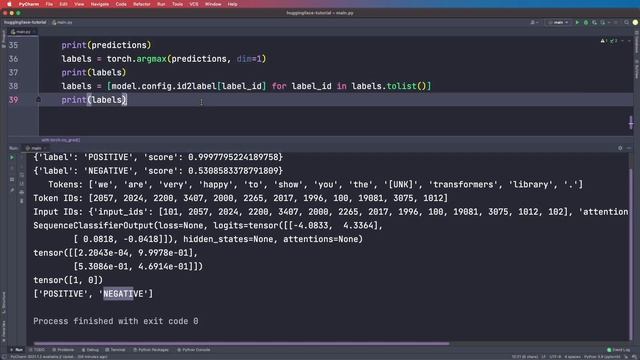The width and height of the screenshot is (640, 360).
Task: Open the Run menu in the menu bar
Action: pos(161,4)
